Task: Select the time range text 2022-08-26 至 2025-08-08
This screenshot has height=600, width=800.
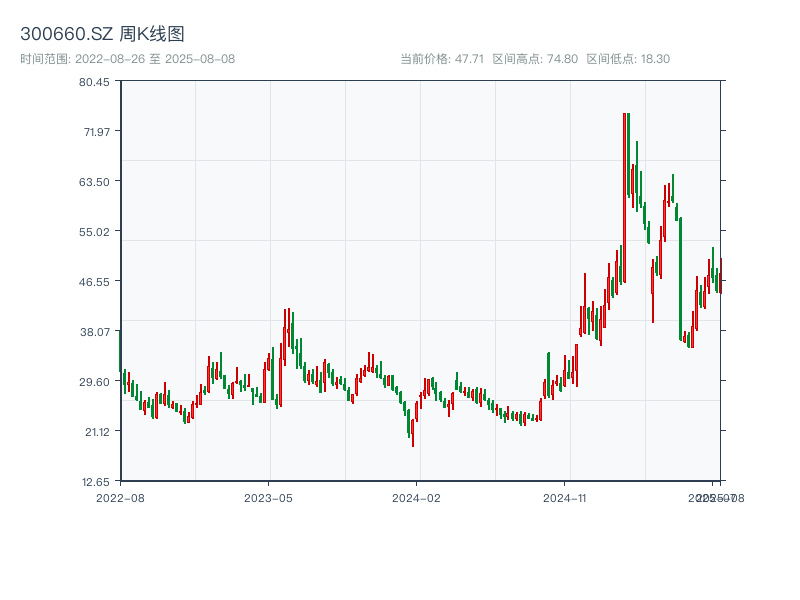Action: click(x=155, y=59)
